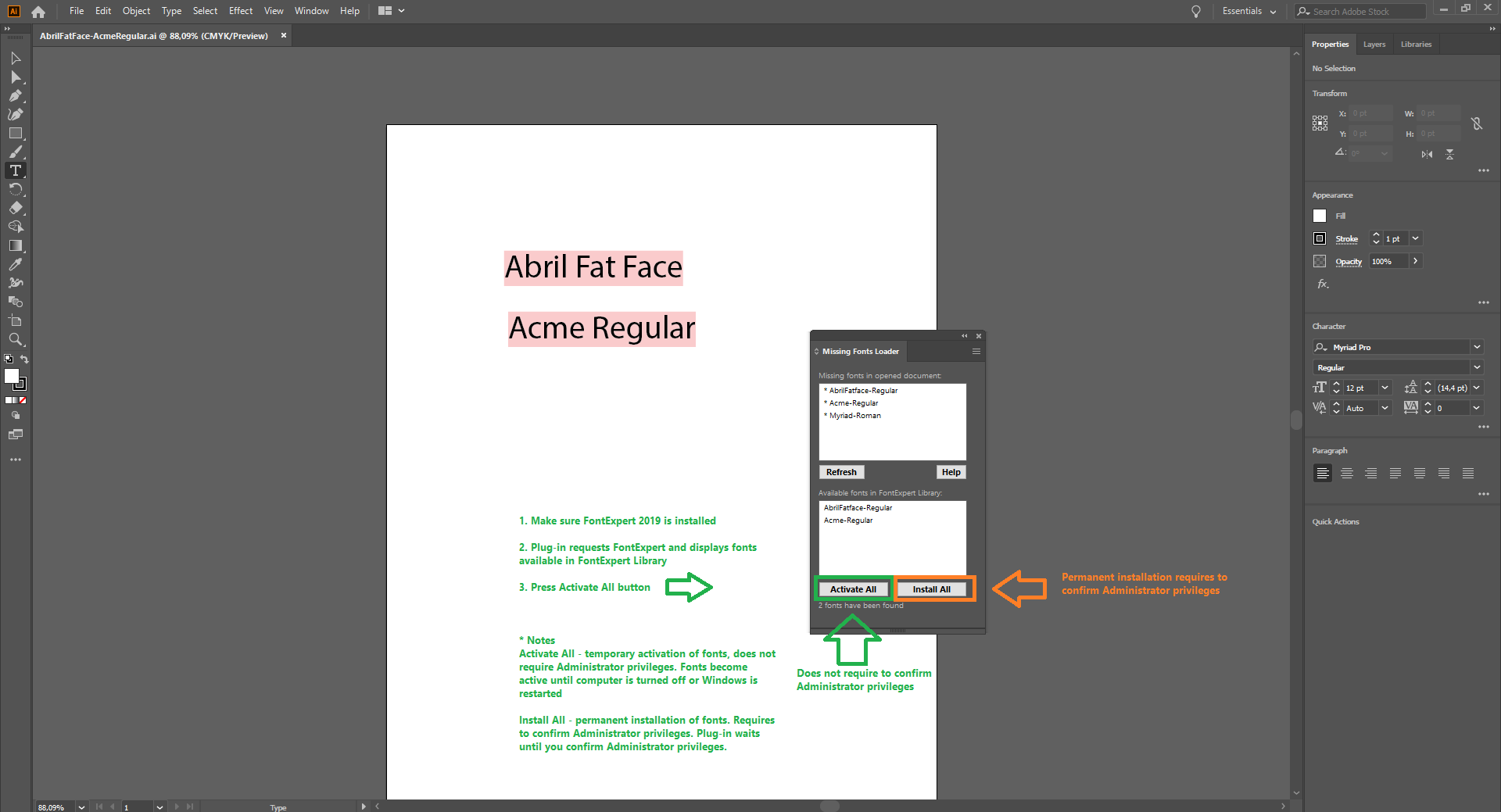
Task: Justify with last line aligned right
Action: (x=1443, y=473)
